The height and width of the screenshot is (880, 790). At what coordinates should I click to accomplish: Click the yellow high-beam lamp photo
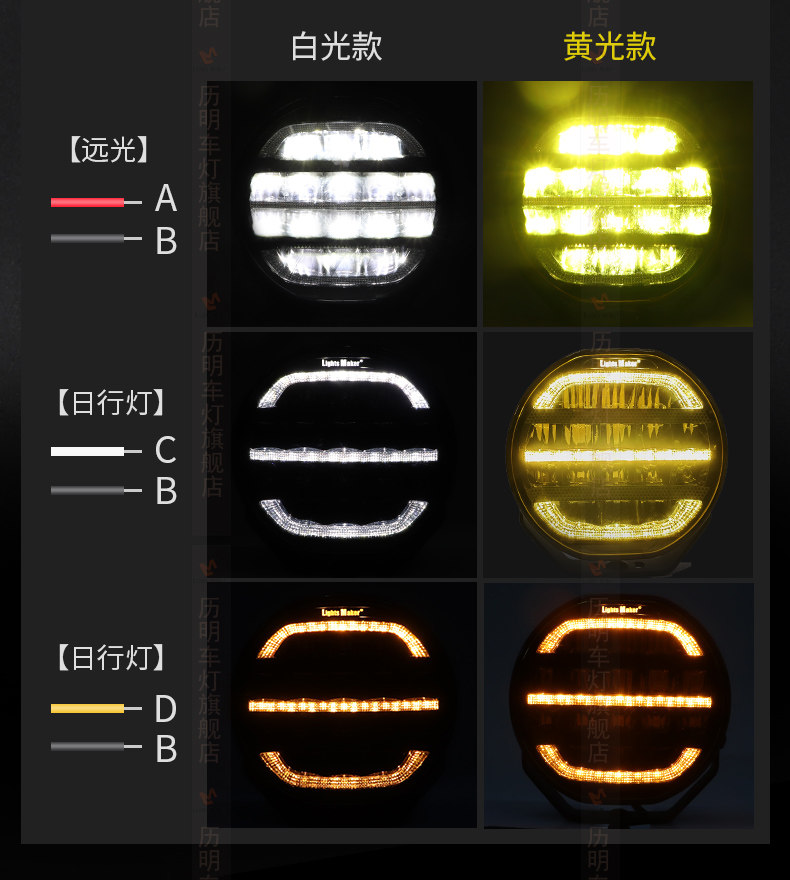pyautogui.click(x=618, y=204)
